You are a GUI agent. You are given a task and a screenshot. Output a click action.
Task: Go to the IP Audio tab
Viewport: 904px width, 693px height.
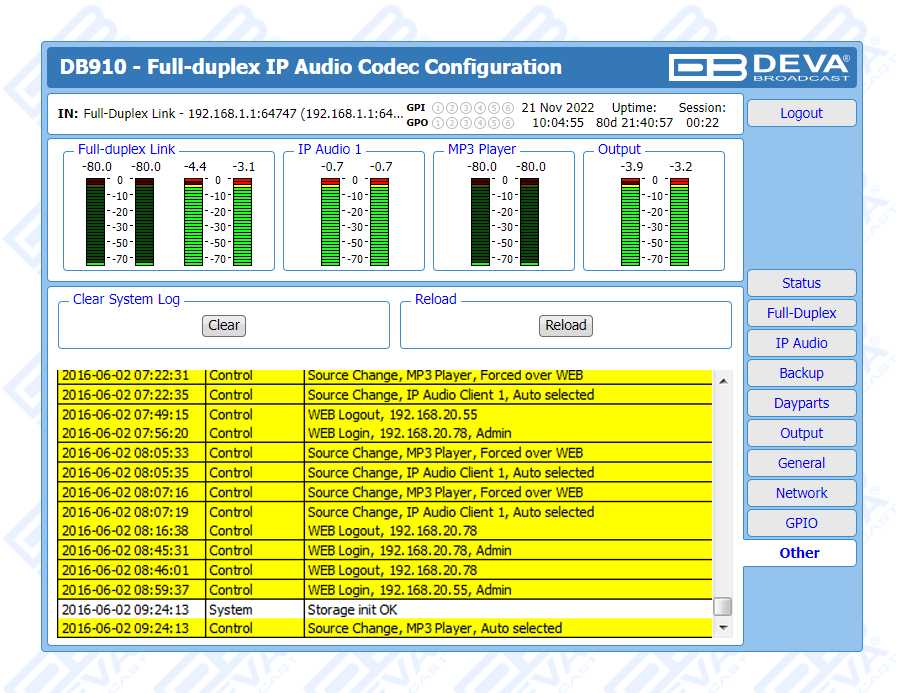[x=801, y=343]
